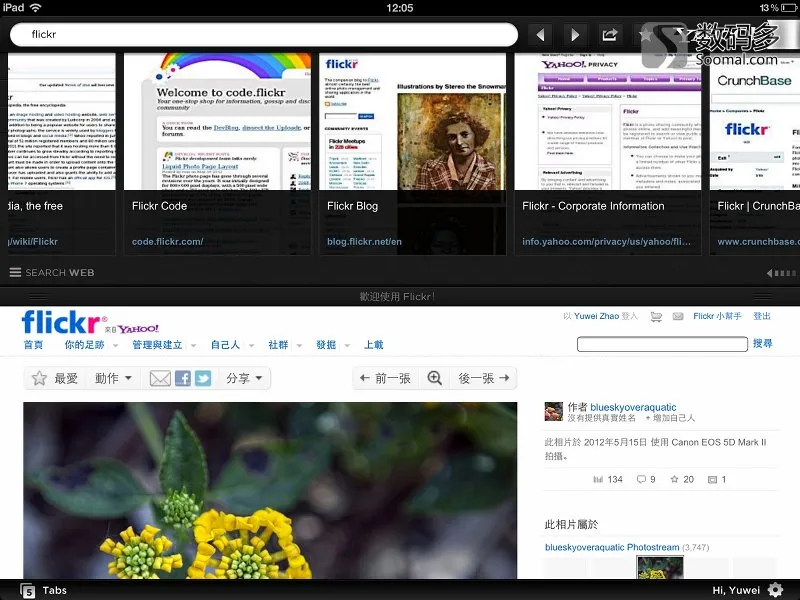Screen dimensions: 800x600
Task: Click the comments icon showing 9
Action: [x=641, y=479]
